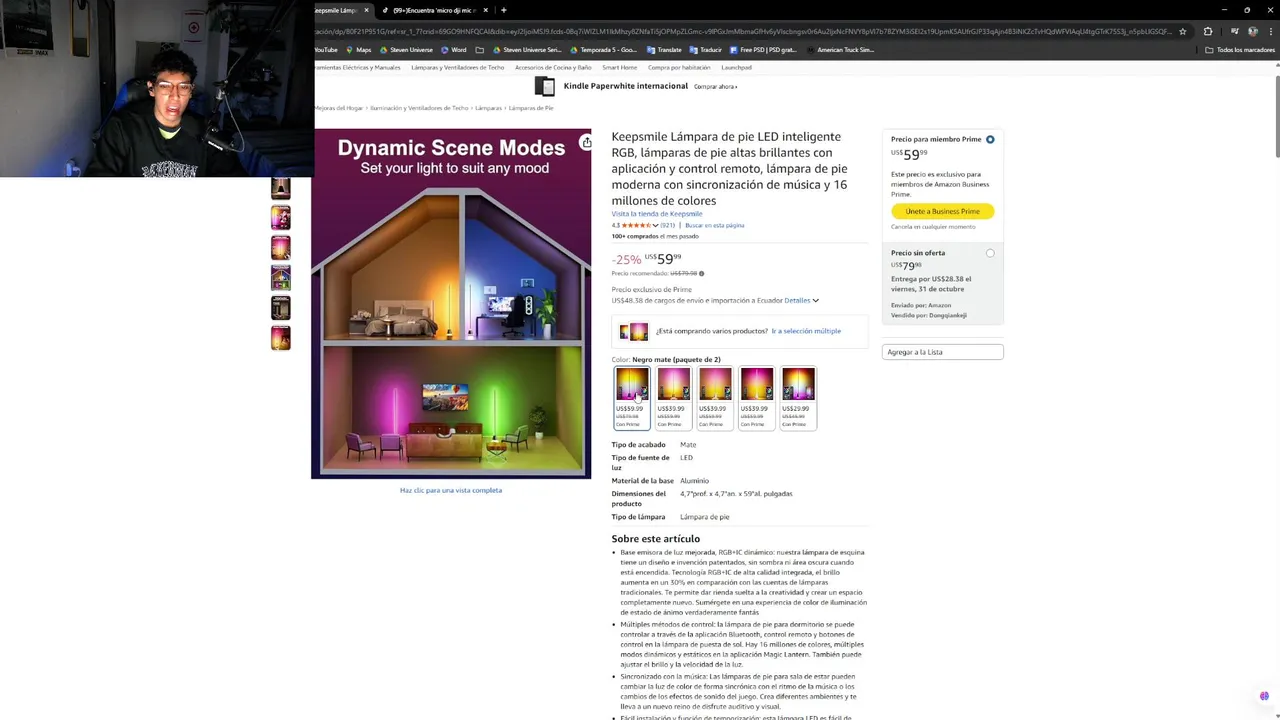Open the Chrome profile avatar
Viewport: 1280px width, 720px height.
(x=1253, y=31)
